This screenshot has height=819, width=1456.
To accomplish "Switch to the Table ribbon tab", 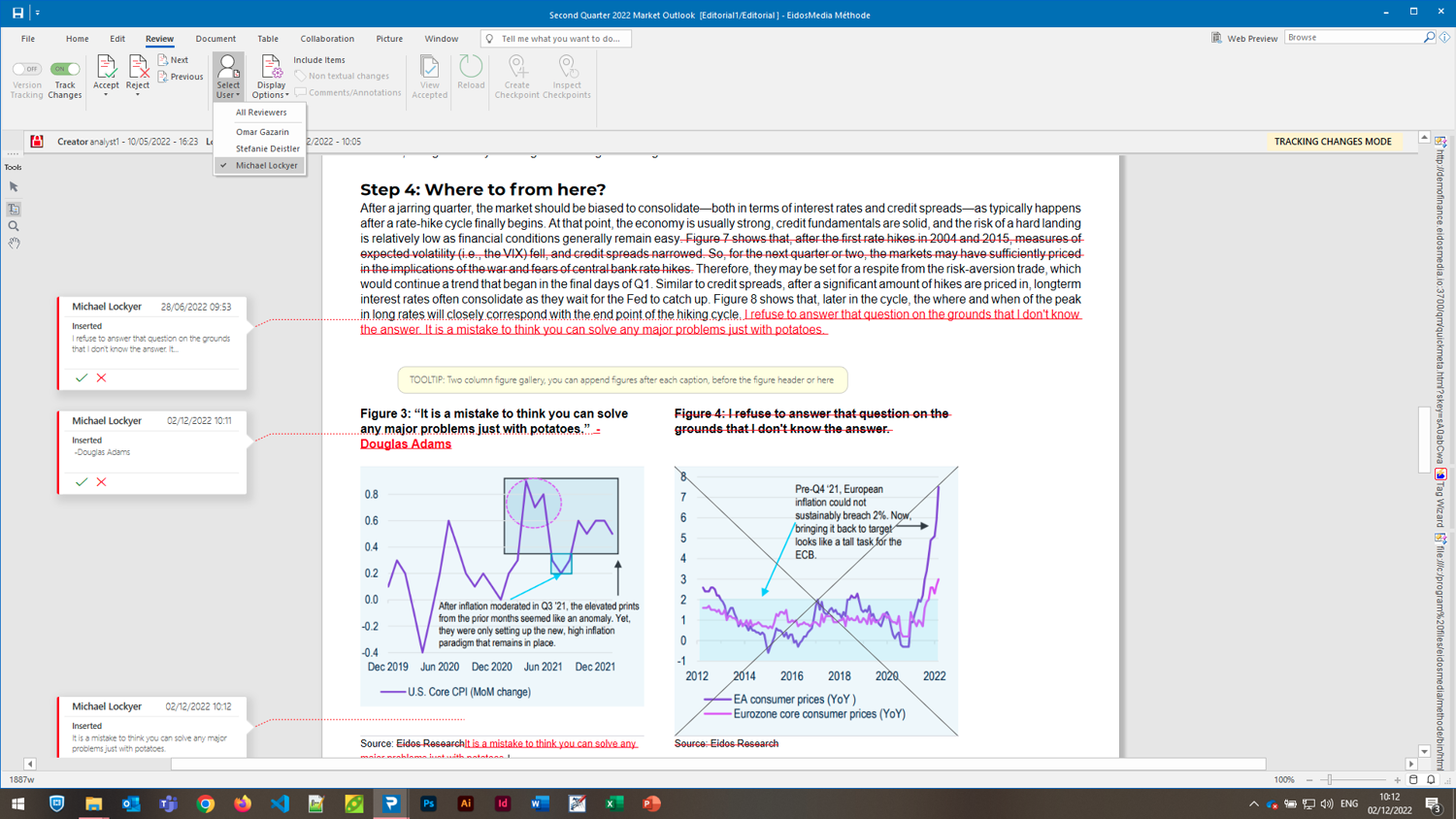I will click(268, 39).
